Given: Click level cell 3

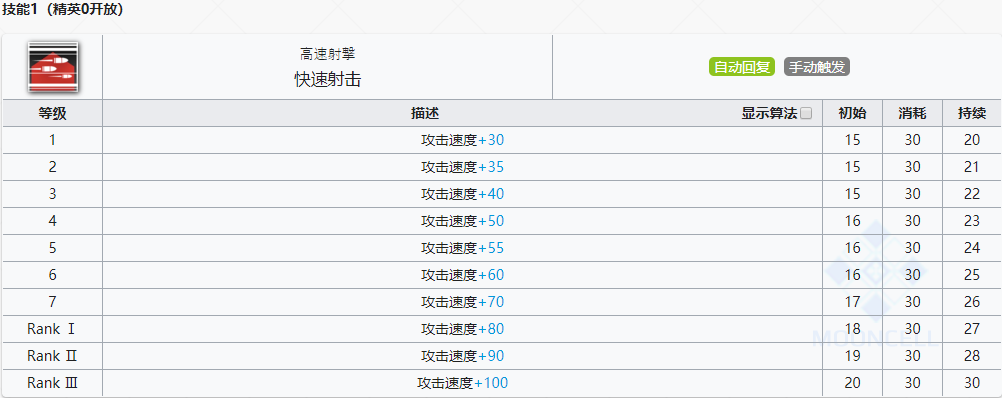Looking at the screenshot, I should pos(52,194).
